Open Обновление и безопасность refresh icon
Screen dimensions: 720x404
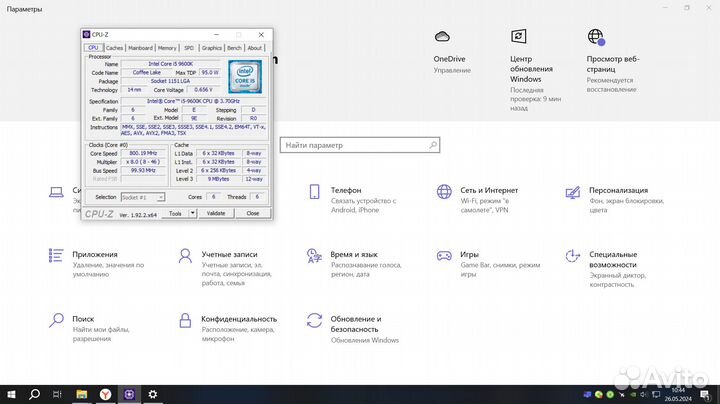(315, 320)
